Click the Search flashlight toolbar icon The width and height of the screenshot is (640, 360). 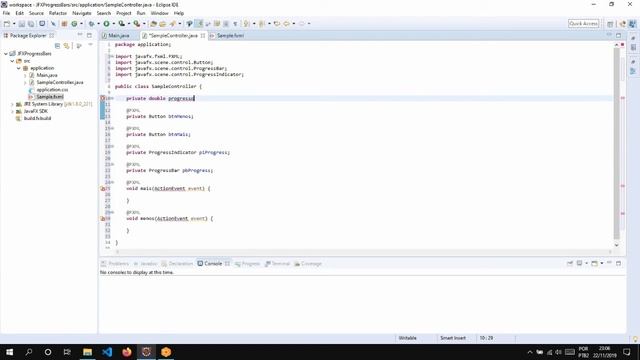pyautogui.click(x=173, y=24)
